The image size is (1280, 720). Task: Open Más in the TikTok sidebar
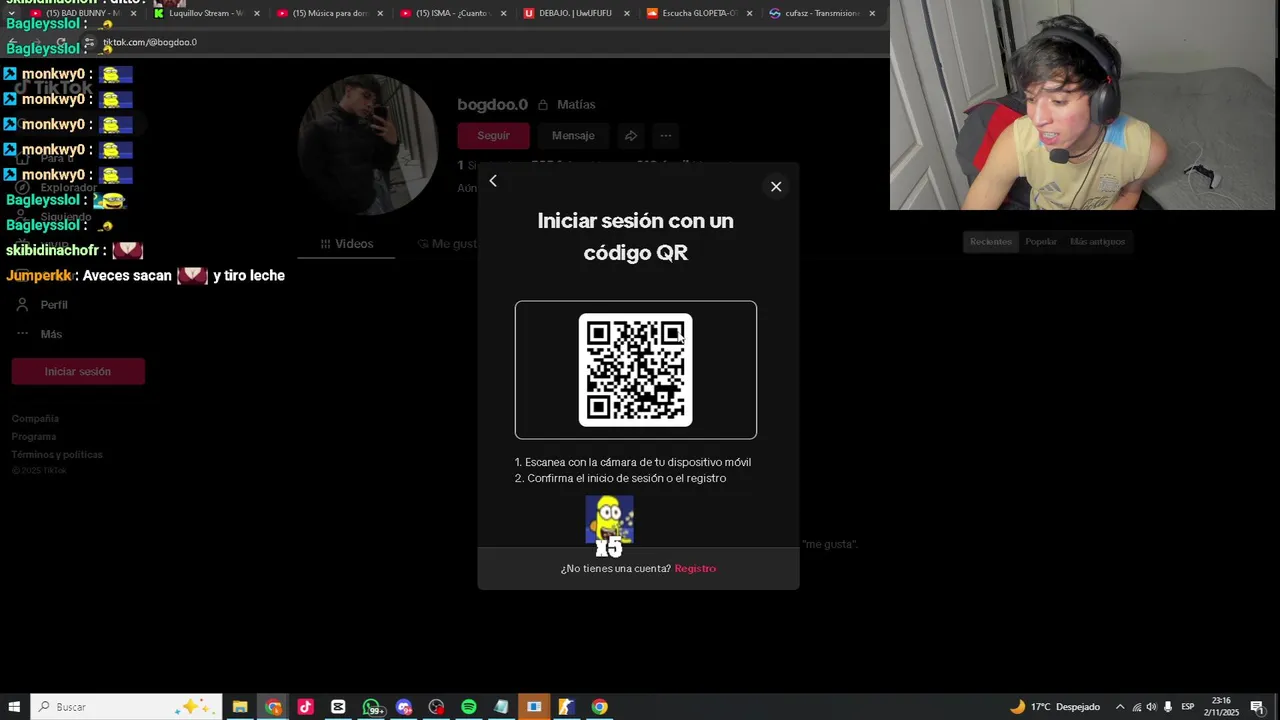(51, 334)
